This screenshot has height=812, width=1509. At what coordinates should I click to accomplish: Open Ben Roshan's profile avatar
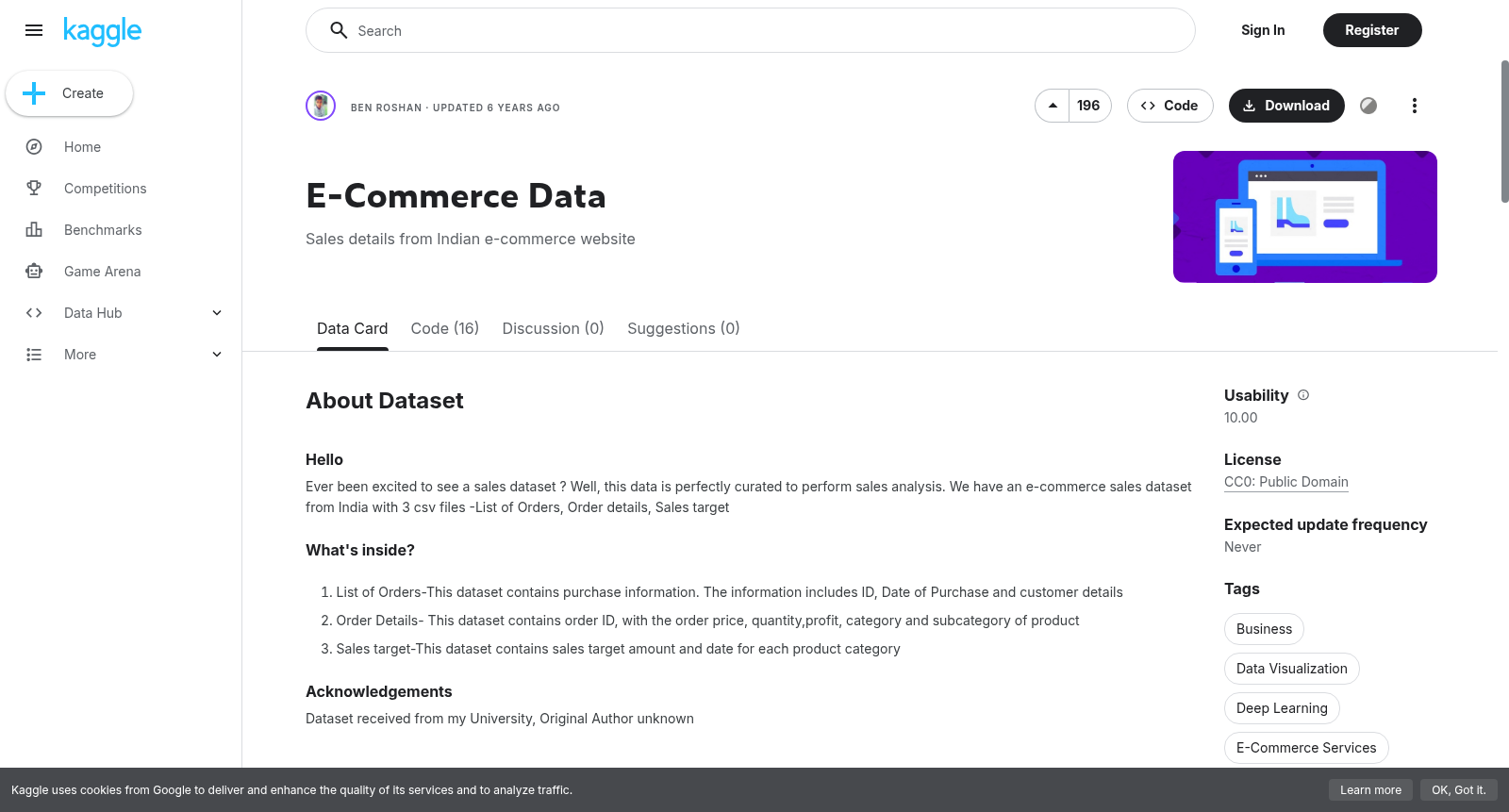tap(321, 106)
